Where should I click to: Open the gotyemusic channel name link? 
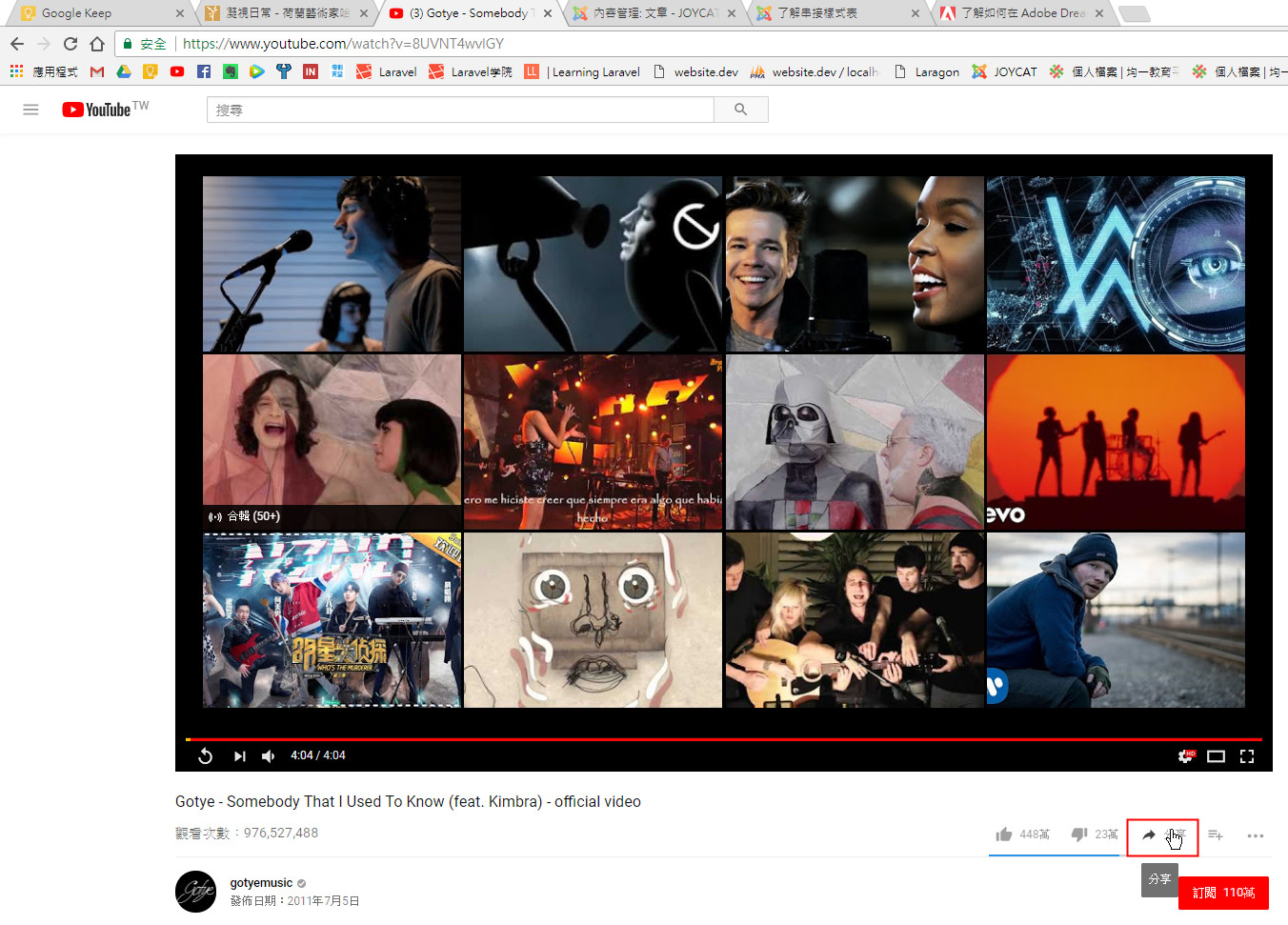(x=261, y=883)
